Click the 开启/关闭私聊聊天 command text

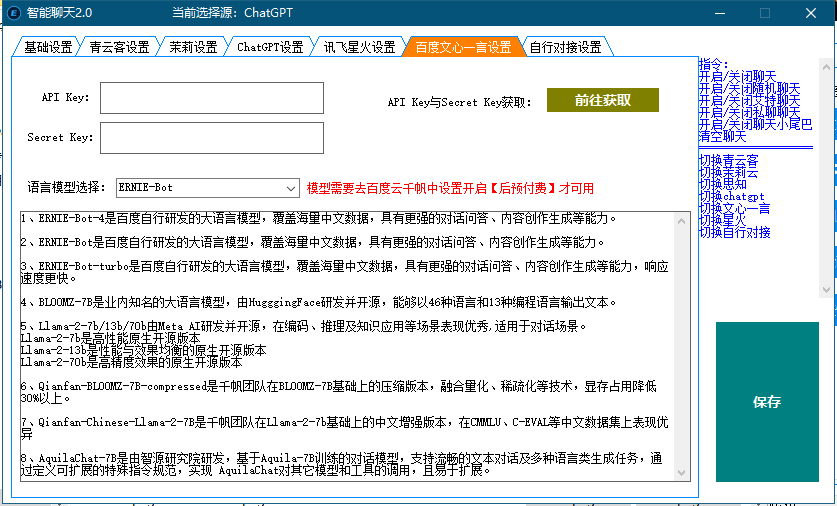click(749, 112)
